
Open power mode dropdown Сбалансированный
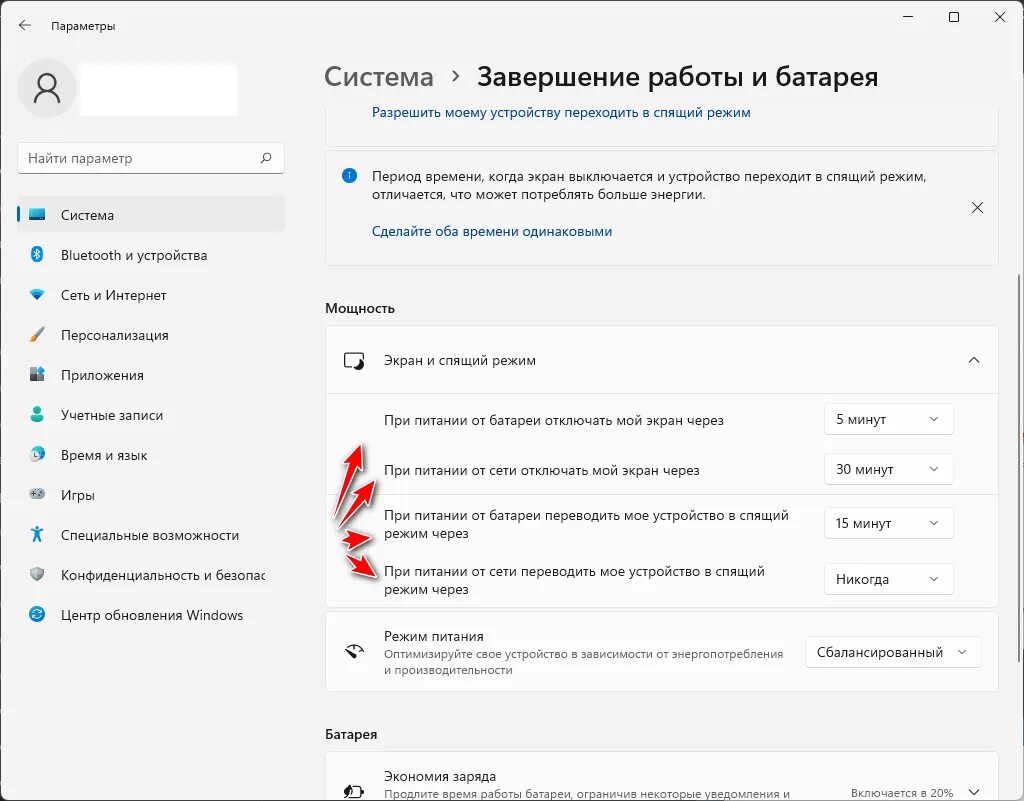893,652
